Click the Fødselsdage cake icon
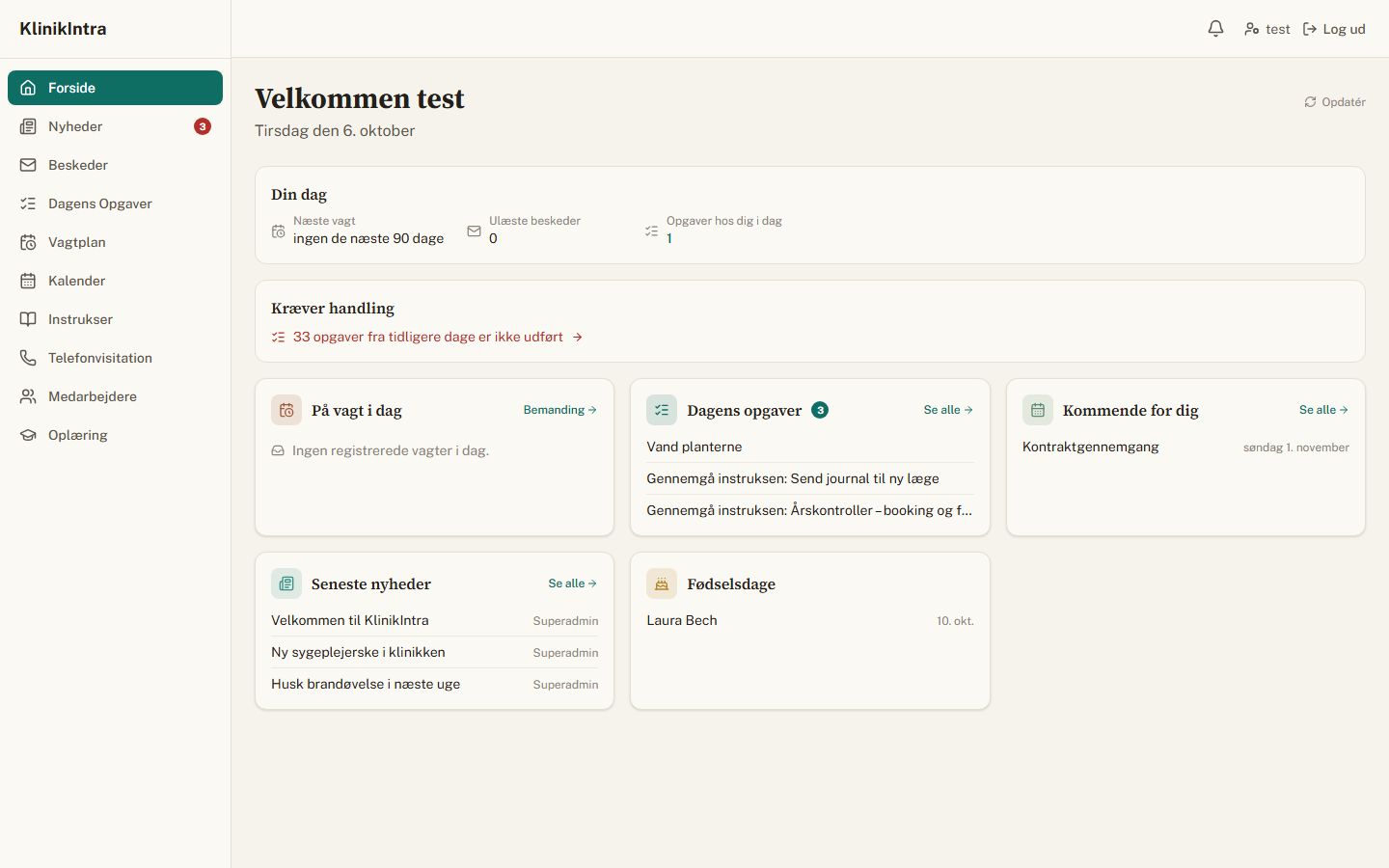1389x868 pixels. pyautogui.click(x=662, y=583)
